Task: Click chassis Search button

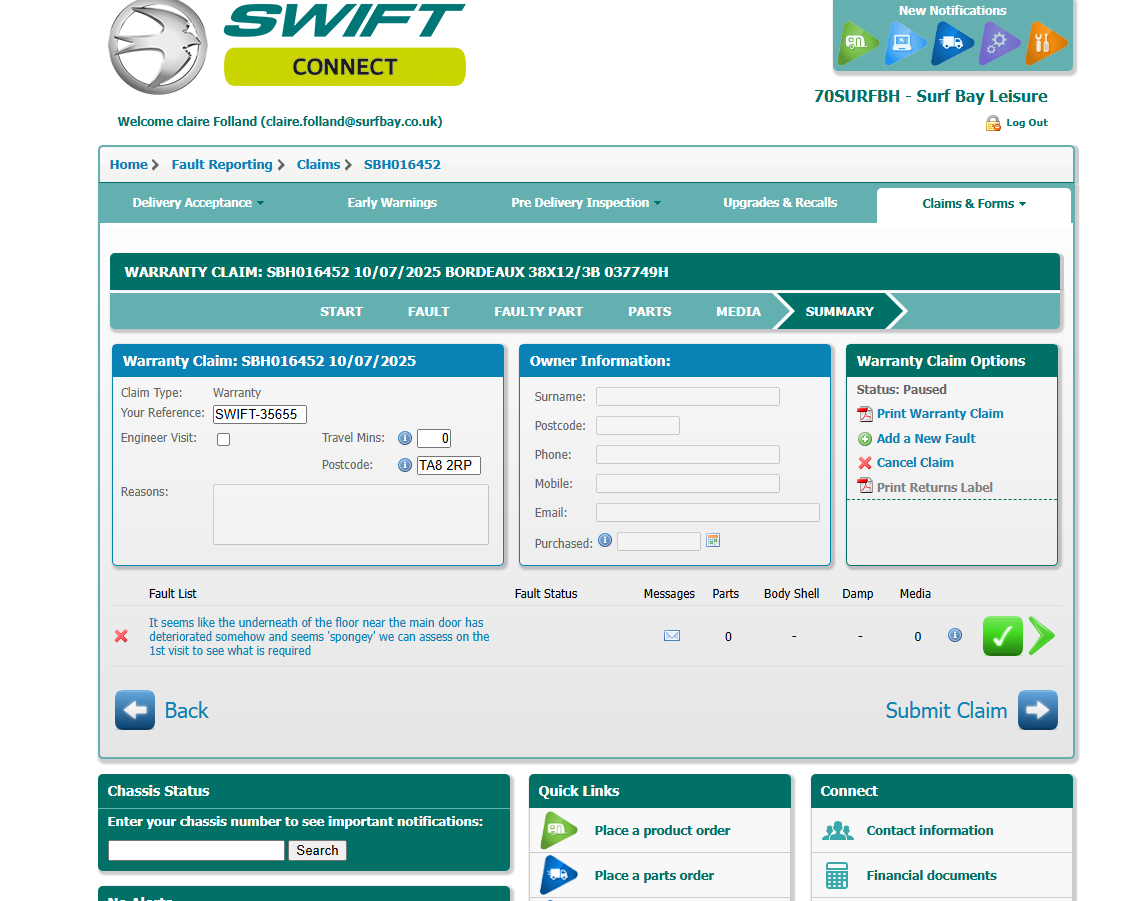Action: click(317, 850)
